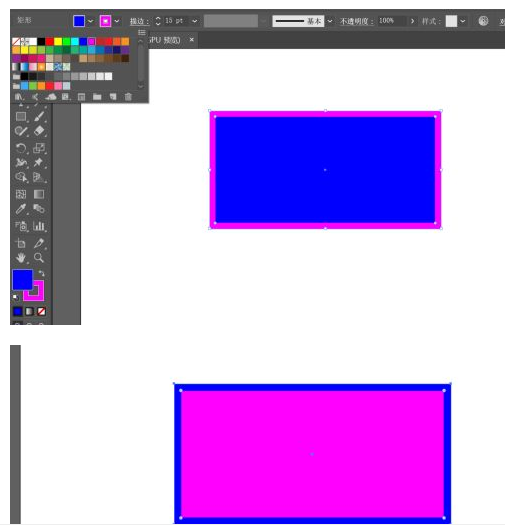Image resolution: width=505 pixels, height=529 pixels.
Task: Switch paint mode to Gradient
Action: [x=30, y=311]
